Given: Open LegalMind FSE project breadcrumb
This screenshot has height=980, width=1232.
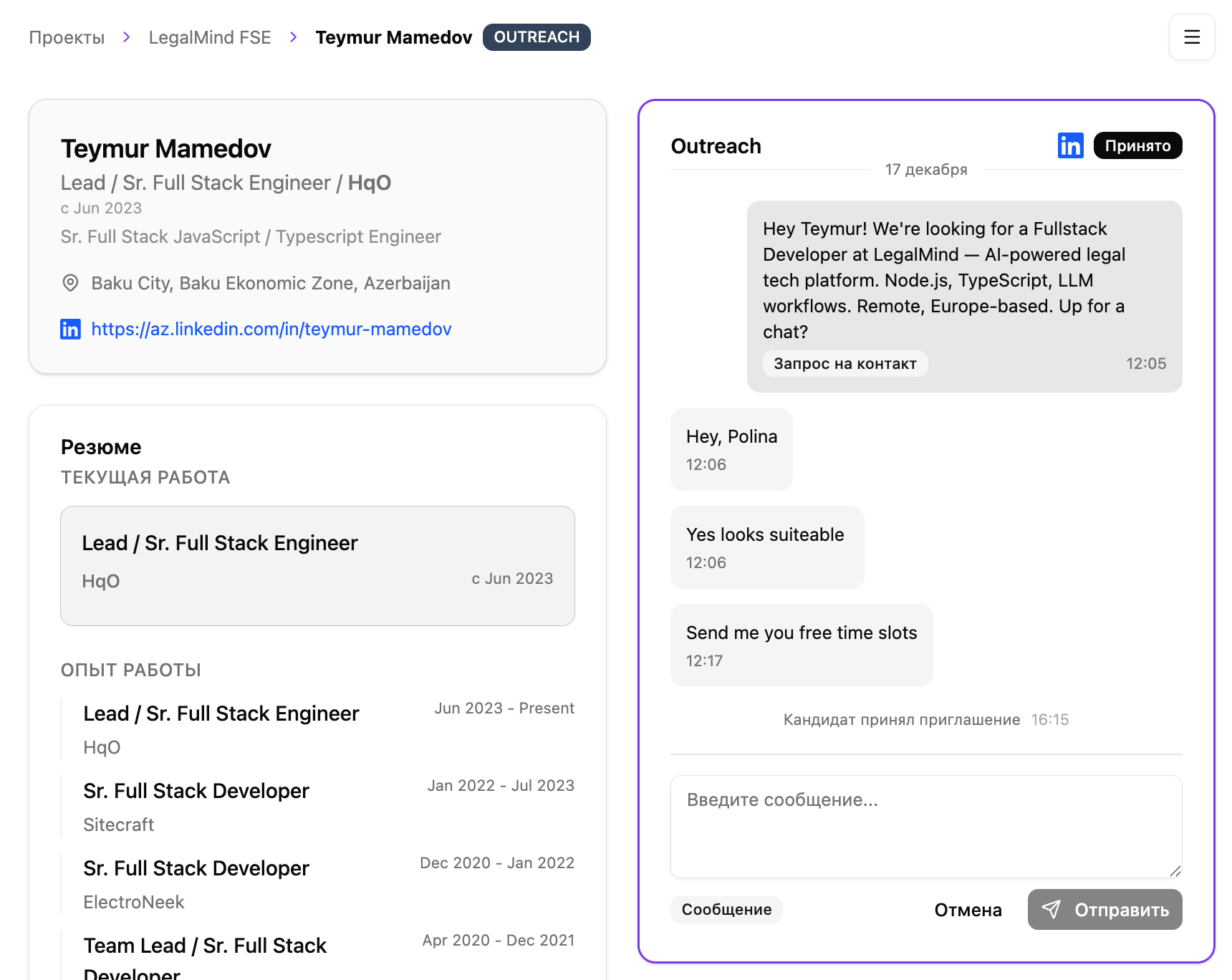Looking at the screenshot, I should (x=210, y=37).
